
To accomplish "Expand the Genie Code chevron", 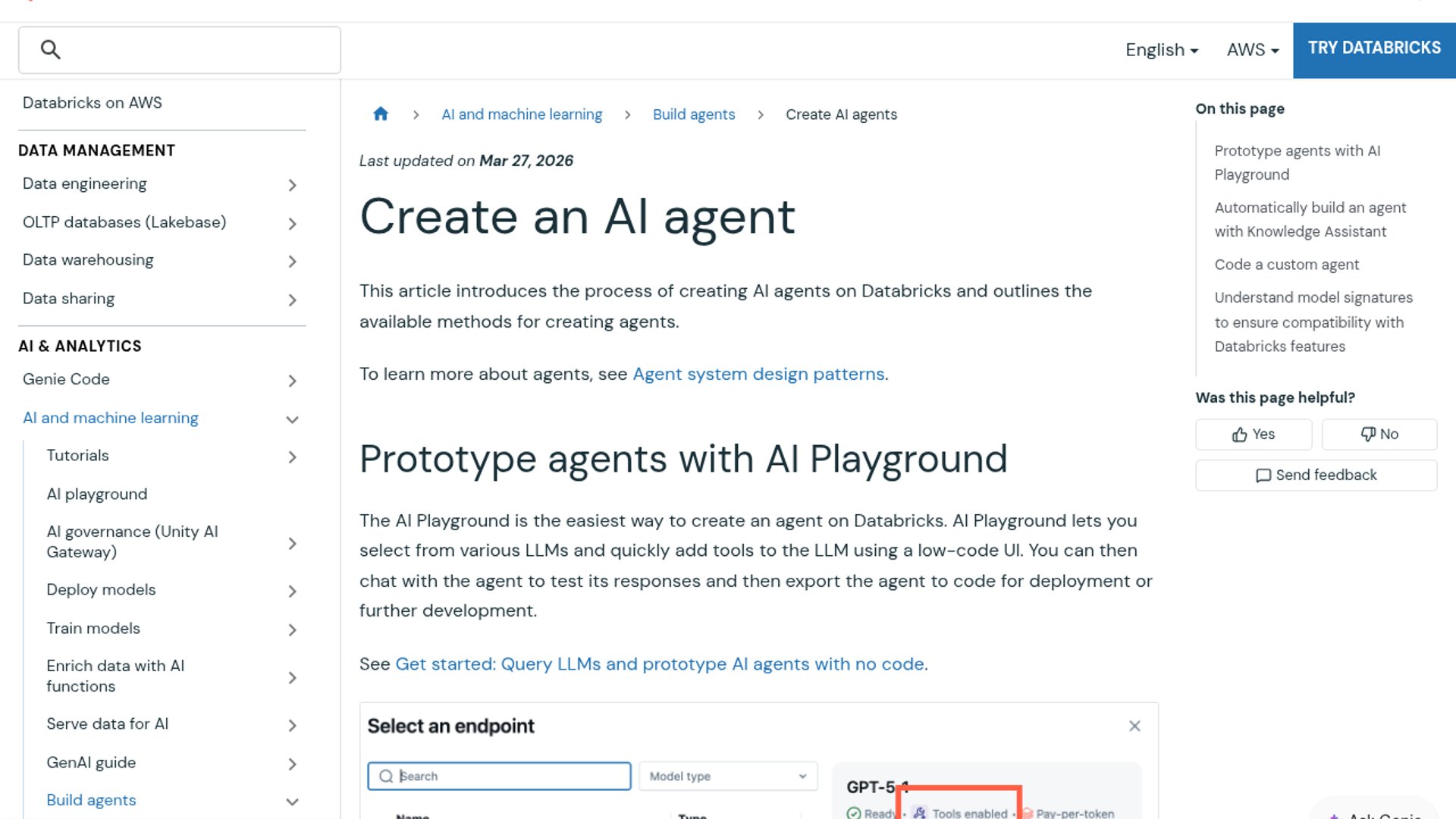I will (x=292, y=381).
